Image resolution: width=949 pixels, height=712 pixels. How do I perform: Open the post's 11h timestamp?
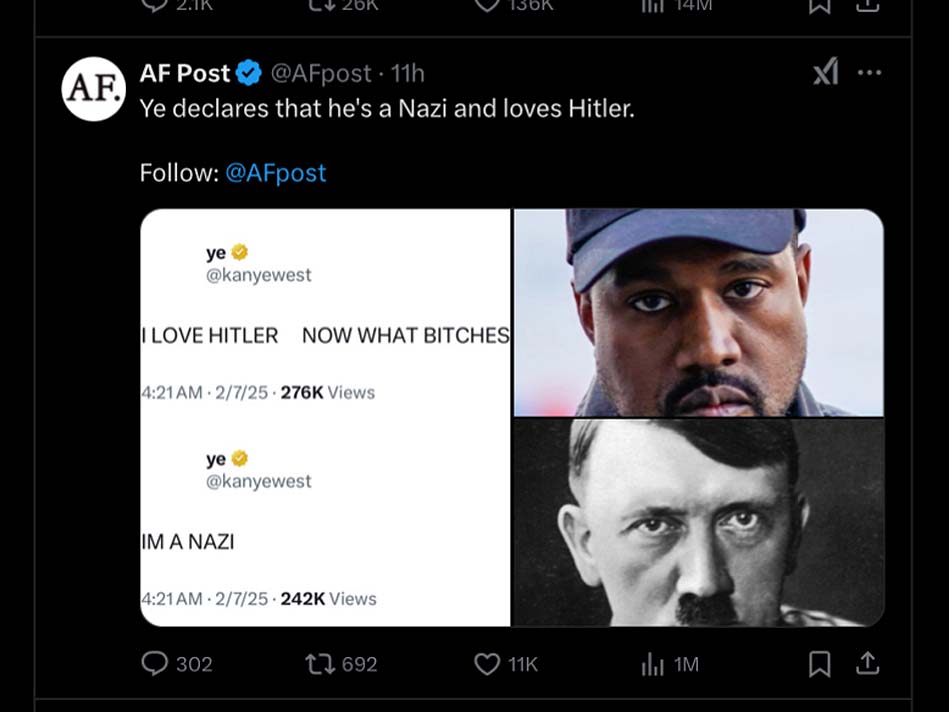[x=408, y=73]
